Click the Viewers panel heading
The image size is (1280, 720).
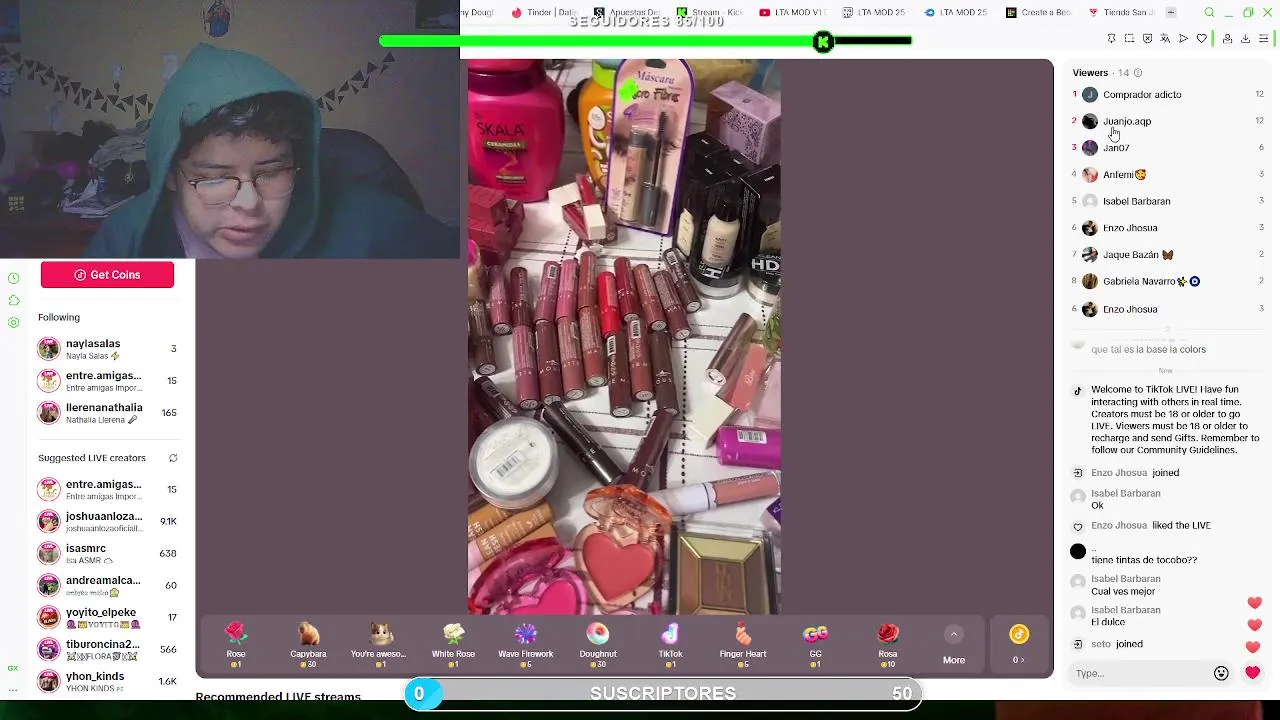(1090, 73)
